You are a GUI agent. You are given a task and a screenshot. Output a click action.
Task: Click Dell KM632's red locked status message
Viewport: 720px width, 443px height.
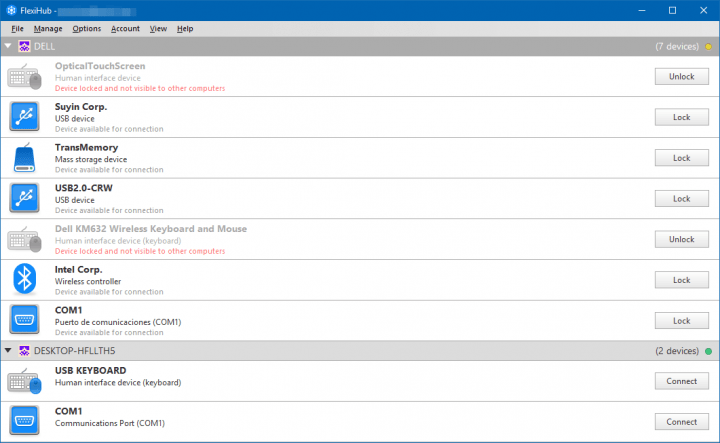[140, 251]
